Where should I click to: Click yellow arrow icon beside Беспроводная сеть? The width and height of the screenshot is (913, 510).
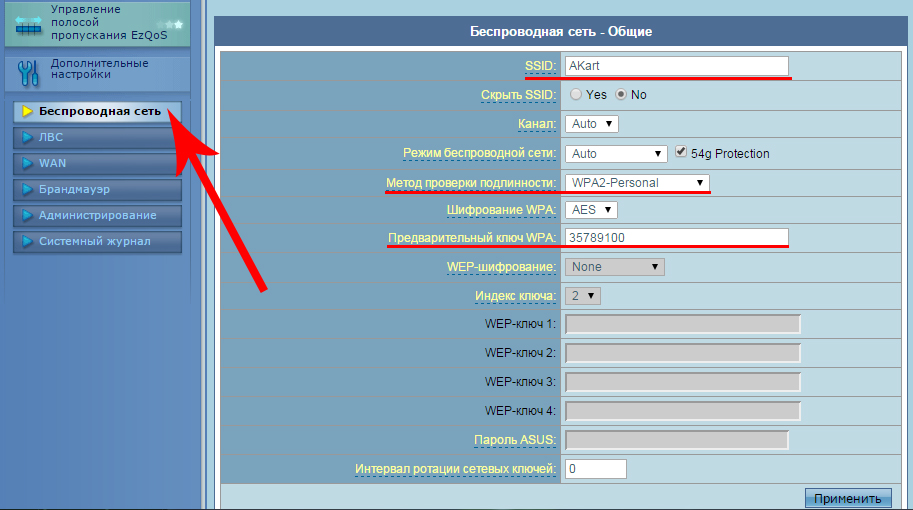27,111
